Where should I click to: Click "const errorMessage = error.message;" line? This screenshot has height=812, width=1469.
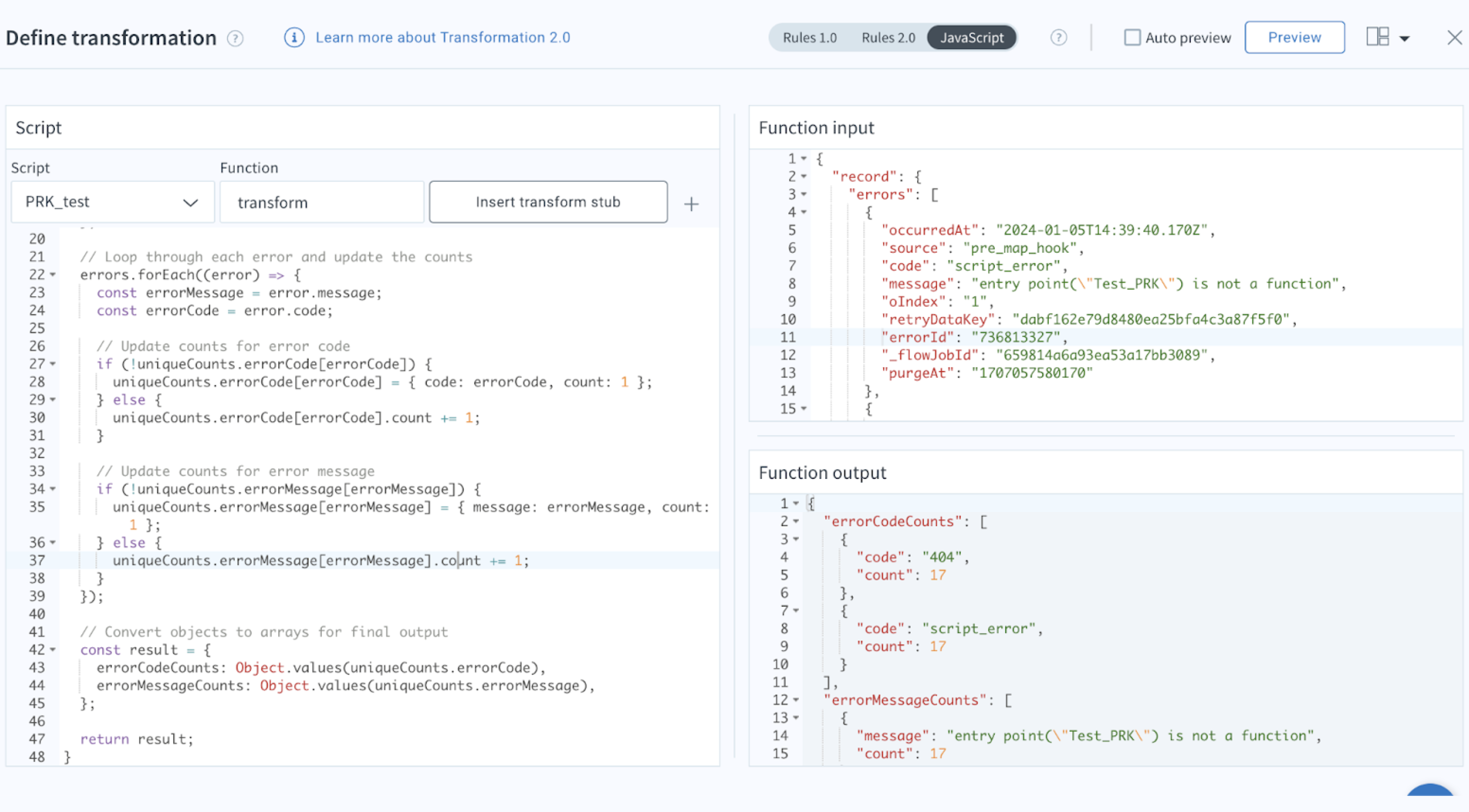[x=239, y=292]
